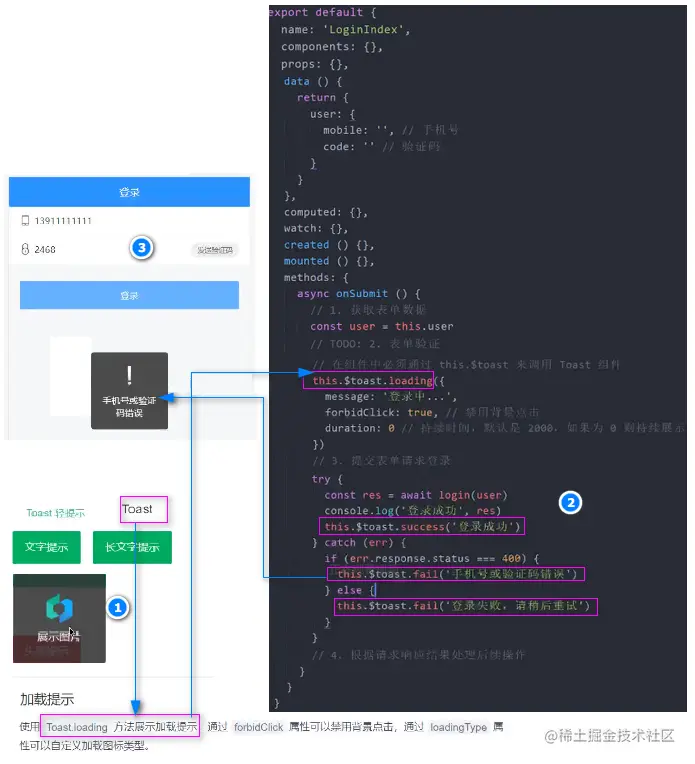Click the '} else {' code line
Image resolution: width=695 pixels, height=764 pixels.
(x=350, y=590)
